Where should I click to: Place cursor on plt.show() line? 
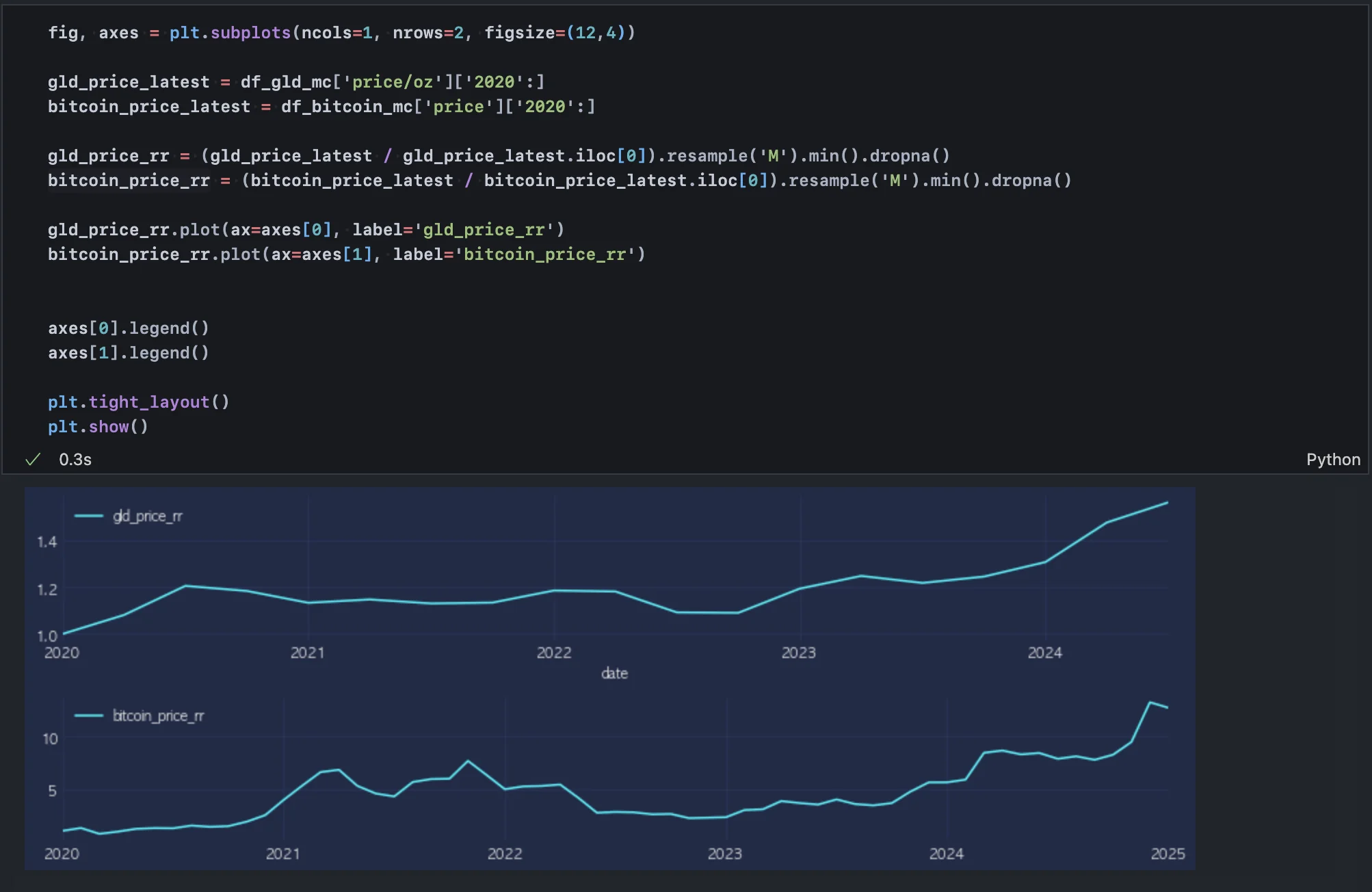pos(98,427)
